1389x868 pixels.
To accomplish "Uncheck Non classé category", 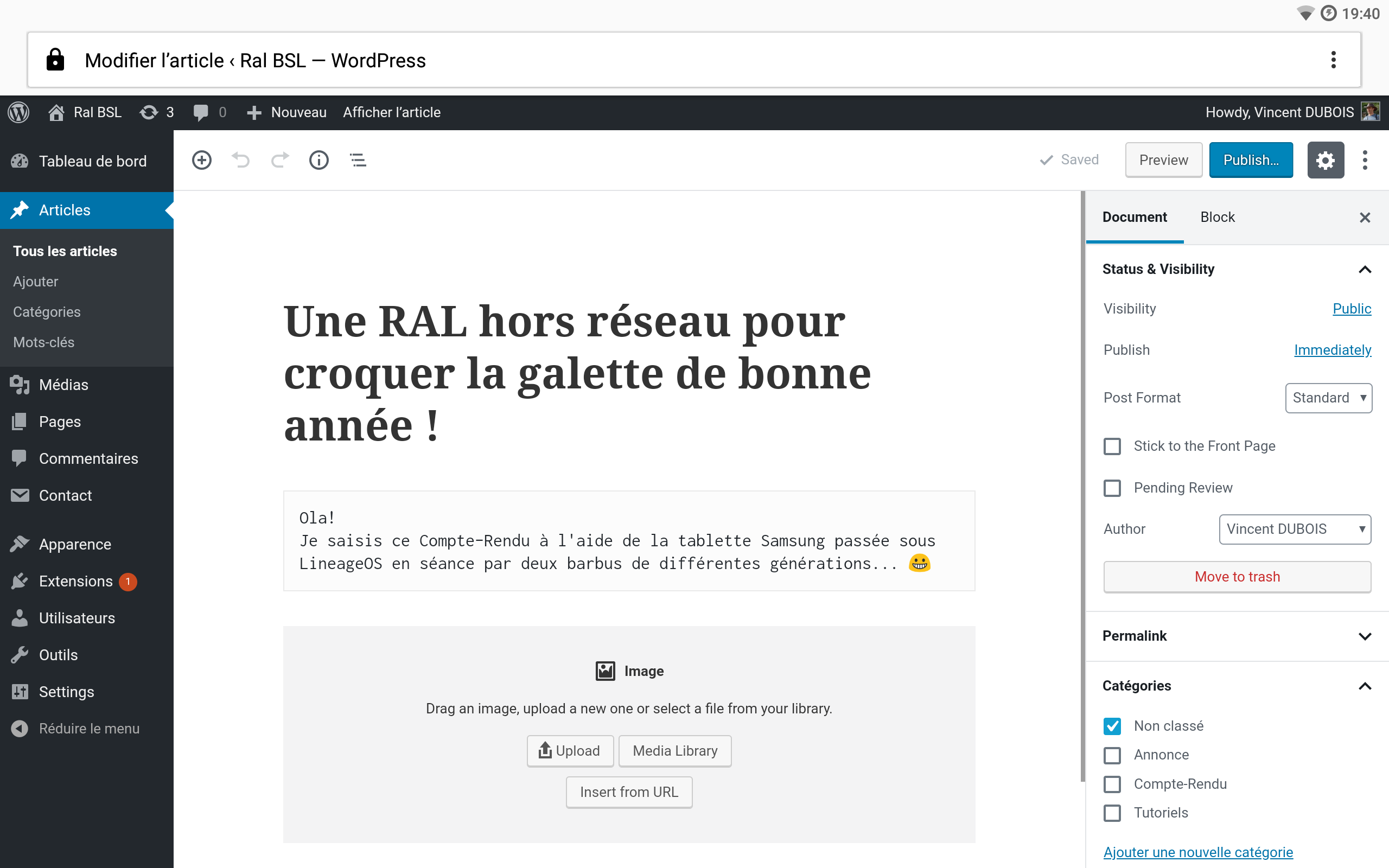I will (x=1112, y=726).
